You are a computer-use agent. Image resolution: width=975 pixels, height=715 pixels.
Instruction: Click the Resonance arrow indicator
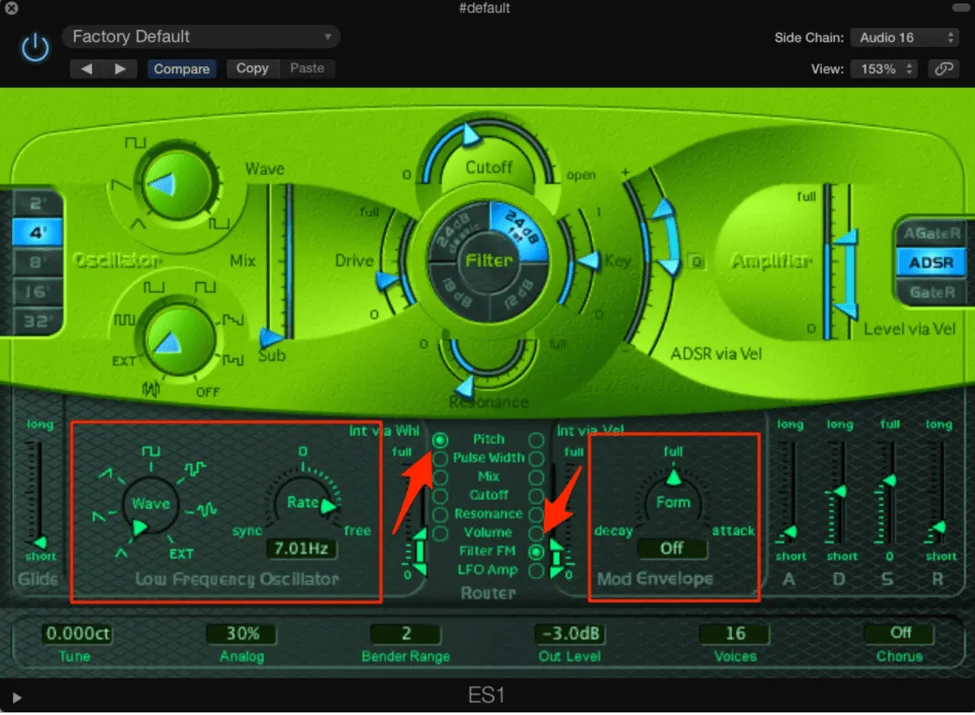pyautogui.click(x=465, y=385)
